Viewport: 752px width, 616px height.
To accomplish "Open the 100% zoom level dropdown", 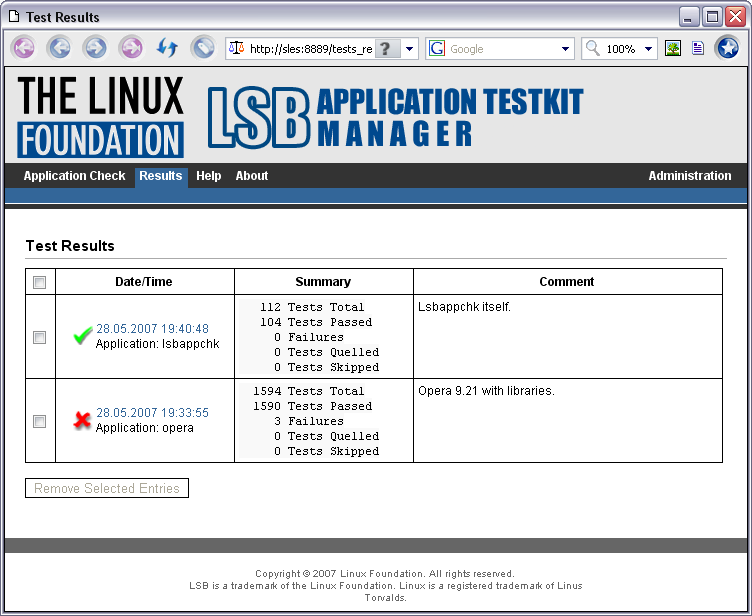I will coord(648,48).
